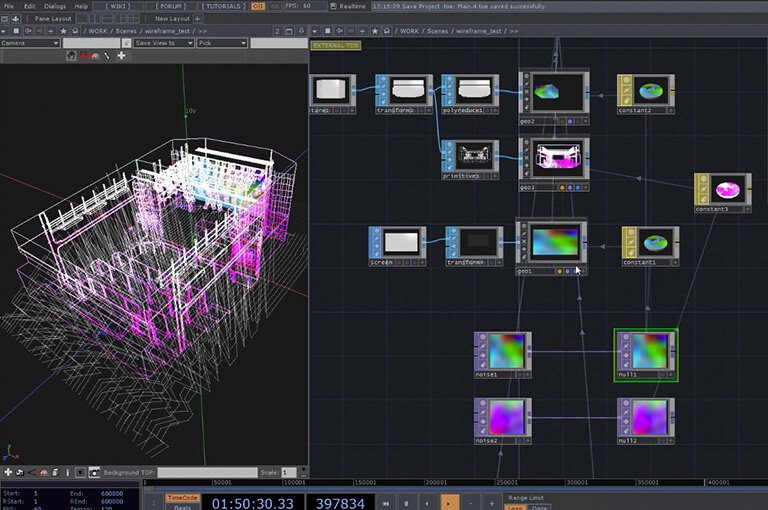
Task: Click the pause button in transport controls
Action: (407, 502)
